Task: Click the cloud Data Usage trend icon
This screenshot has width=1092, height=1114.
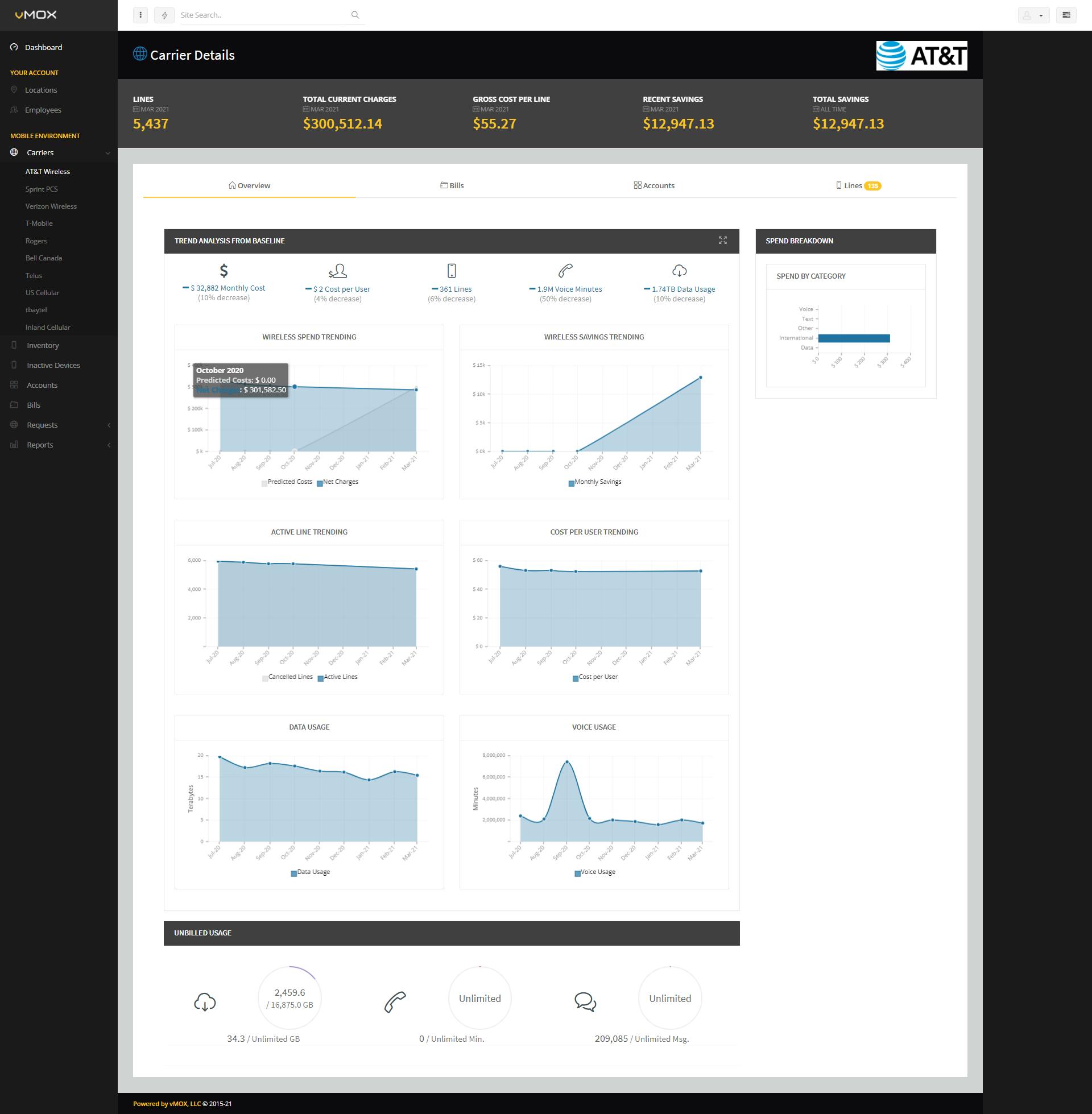Action: pyautogui.click(x=679, y=271)
